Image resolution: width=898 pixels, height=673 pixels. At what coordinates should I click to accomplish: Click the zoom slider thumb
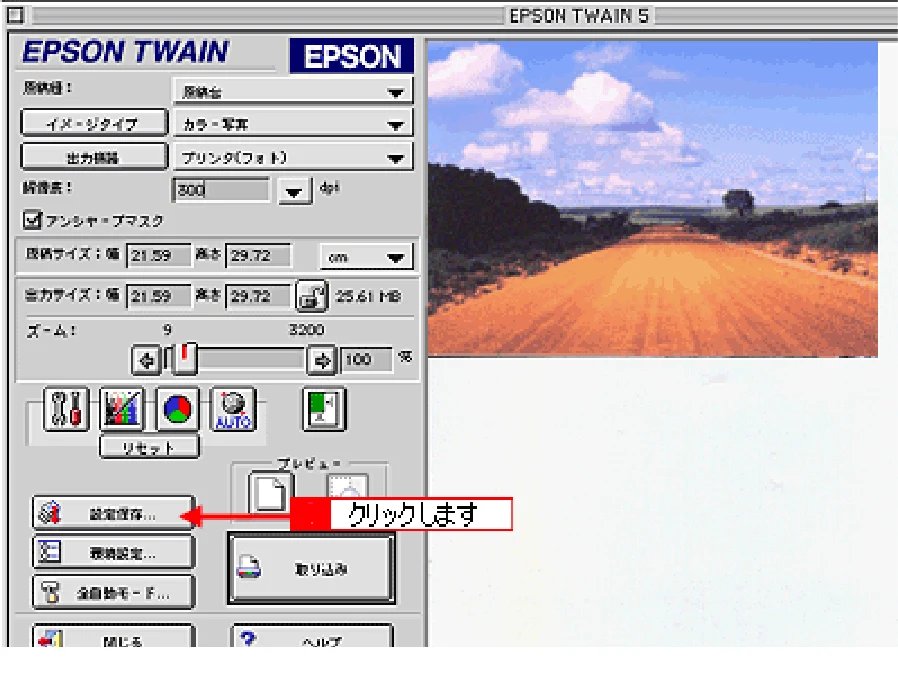point(184,360)
